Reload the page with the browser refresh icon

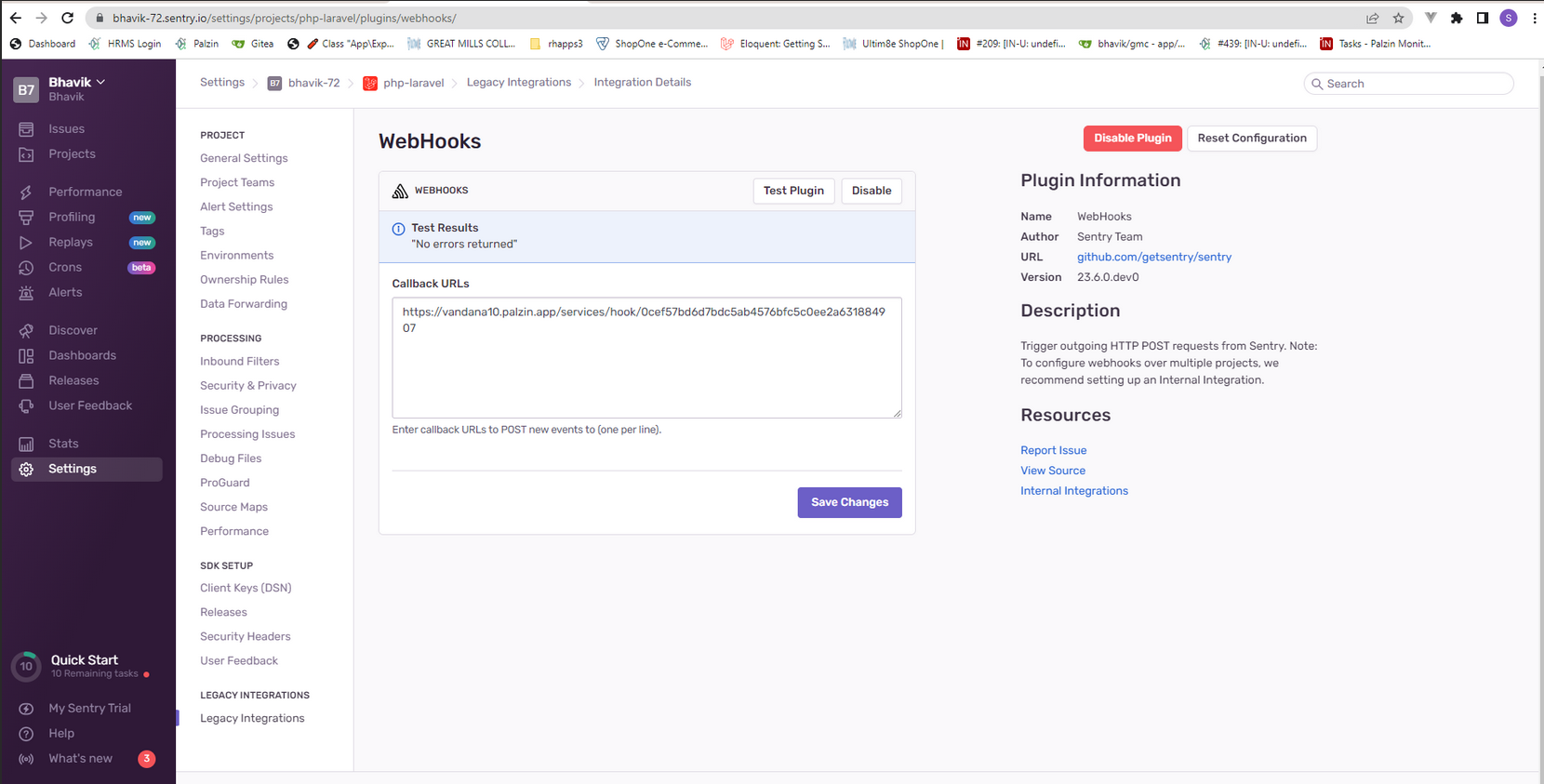(x=67, y=18)
